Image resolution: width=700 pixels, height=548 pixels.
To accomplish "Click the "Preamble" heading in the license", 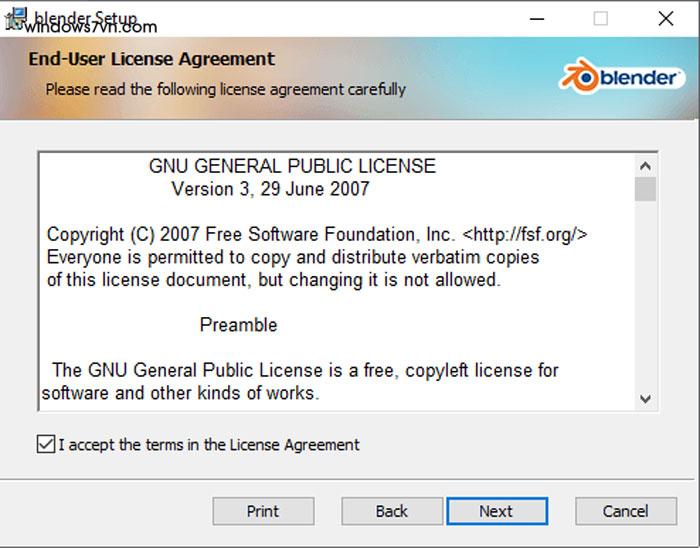I will (238, 325).
